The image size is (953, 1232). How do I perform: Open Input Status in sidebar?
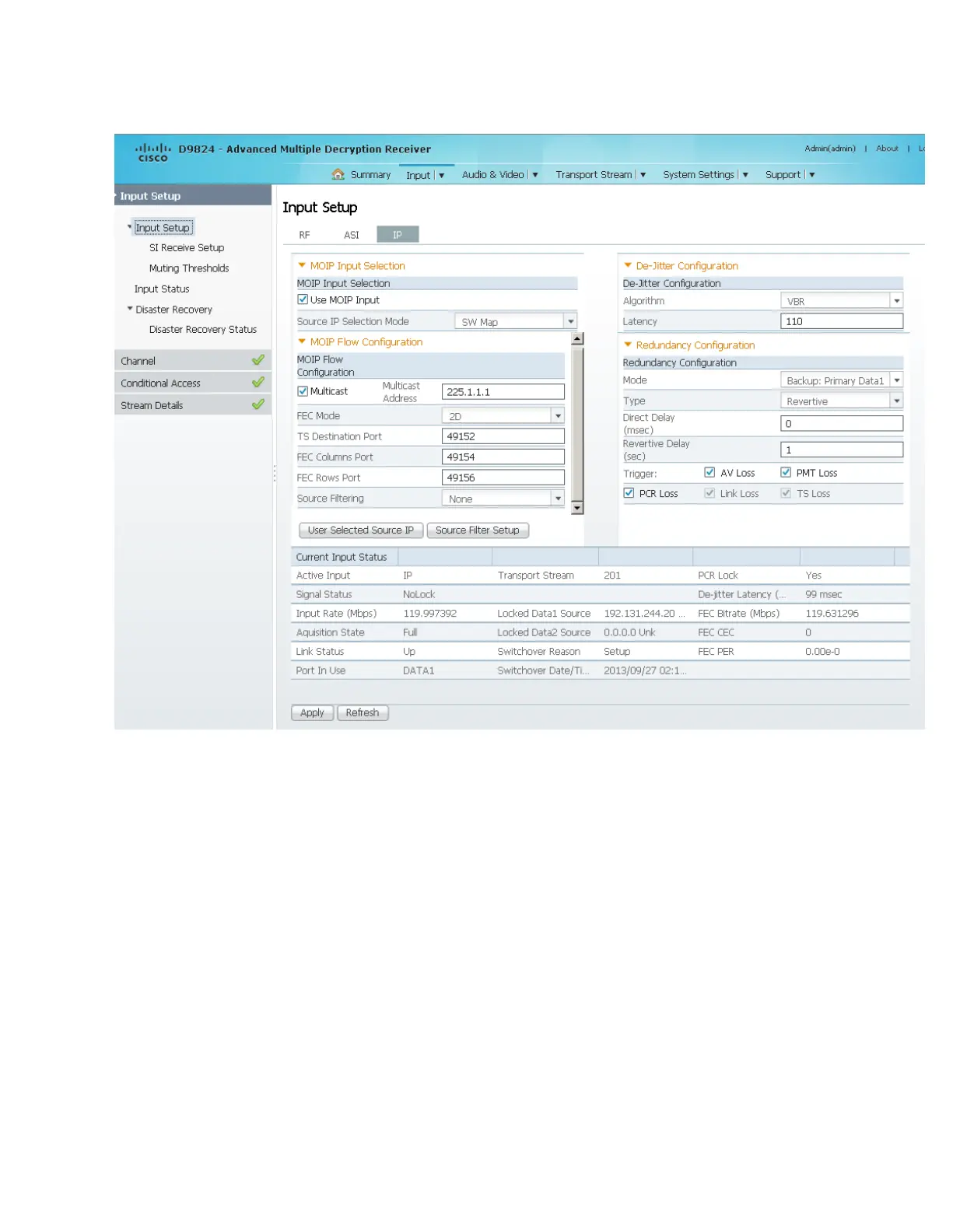162,289
